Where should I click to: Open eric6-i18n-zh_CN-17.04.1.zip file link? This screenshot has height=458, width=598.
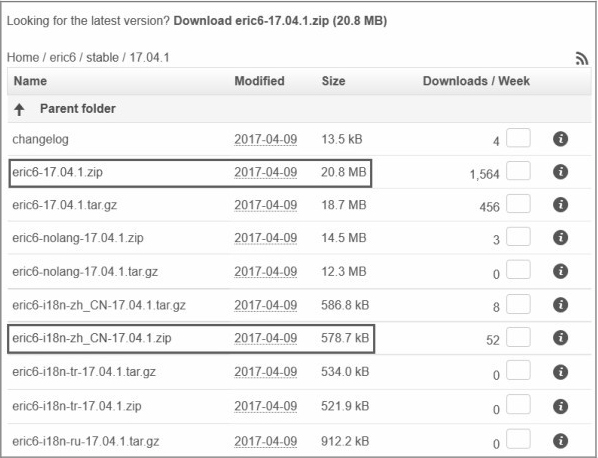(92, 338)
